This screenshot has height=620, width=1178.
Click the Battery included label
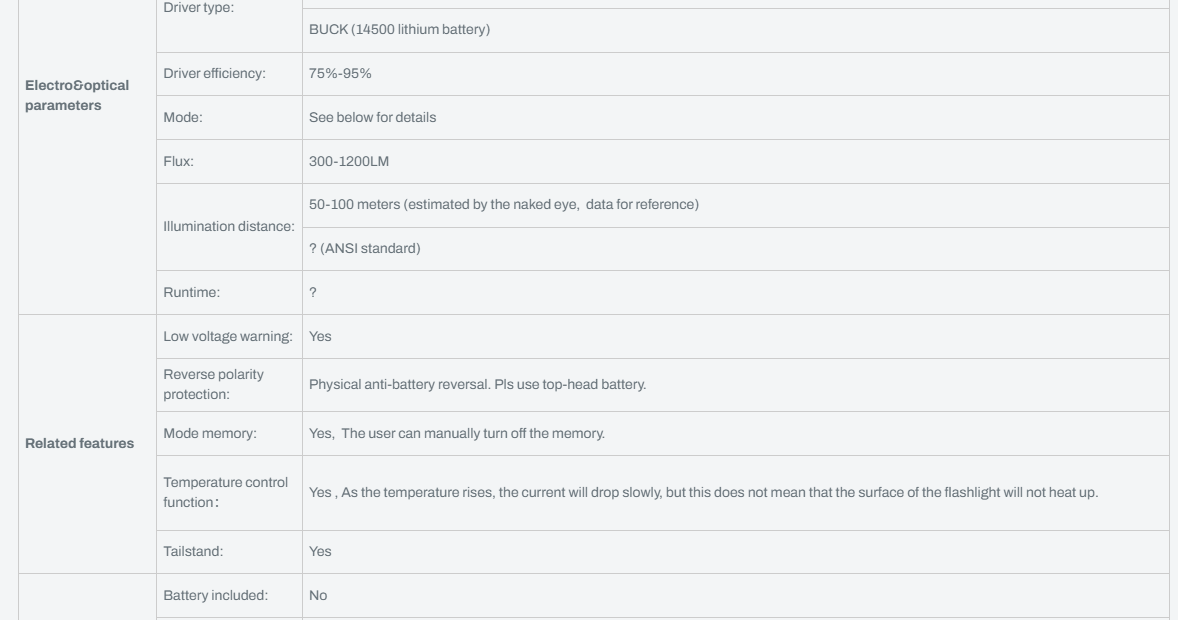(x=216, y=596)
